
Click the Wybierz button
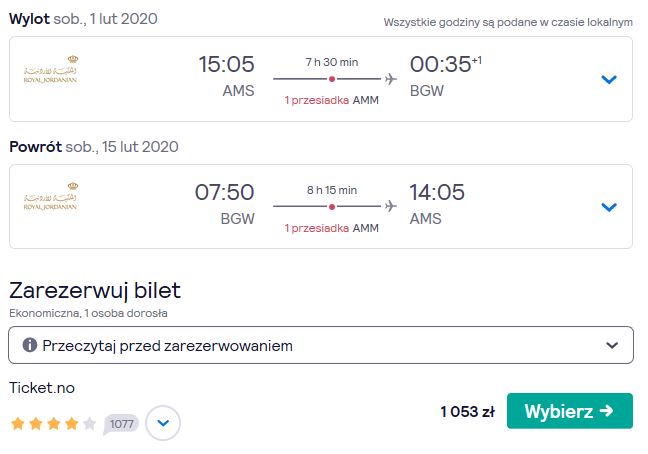[569, 411]
